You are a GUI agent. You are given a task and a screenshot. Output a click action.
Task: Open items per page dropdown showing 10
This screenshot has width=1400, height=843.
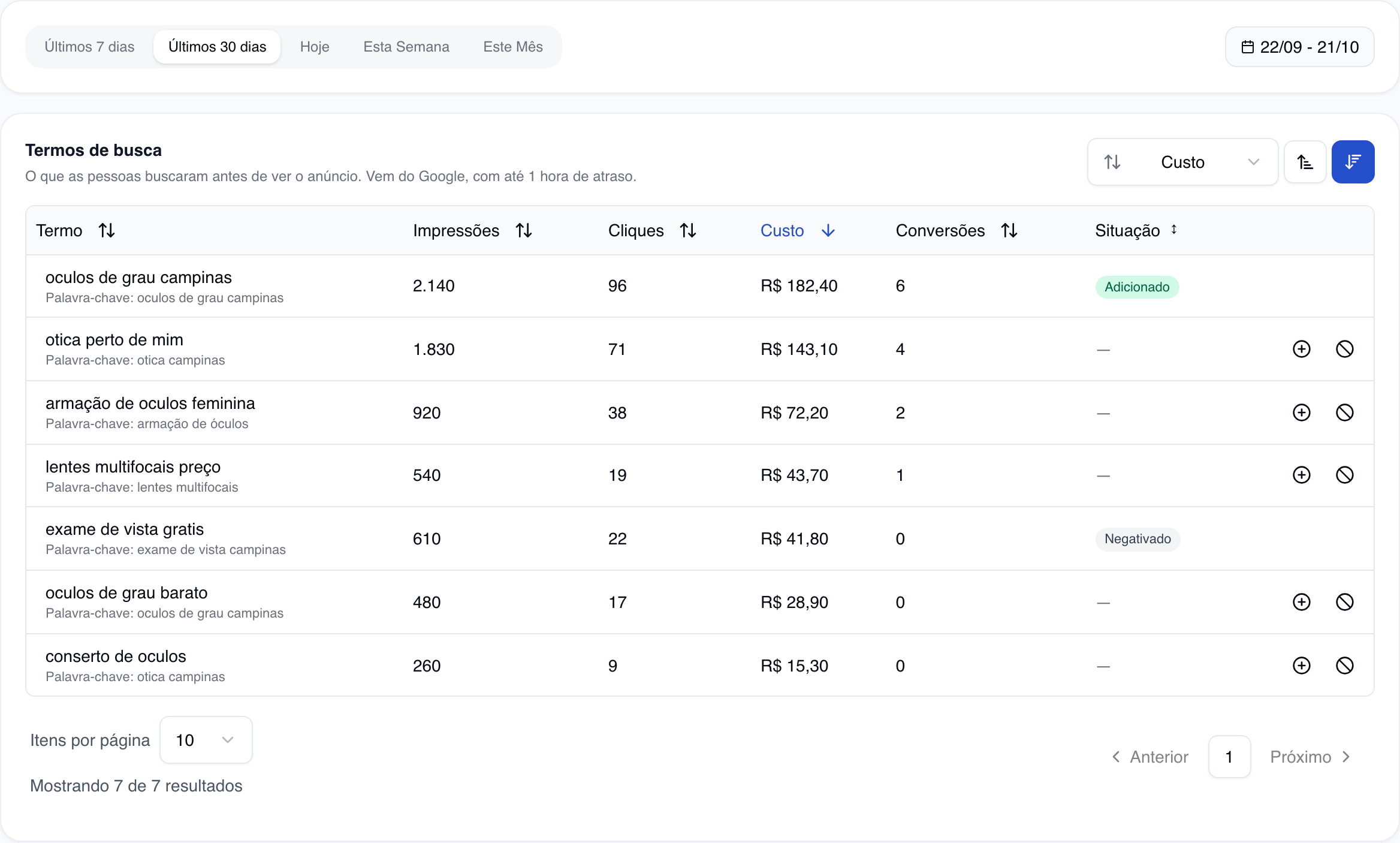pyautogui.click(x=206, y=740)
